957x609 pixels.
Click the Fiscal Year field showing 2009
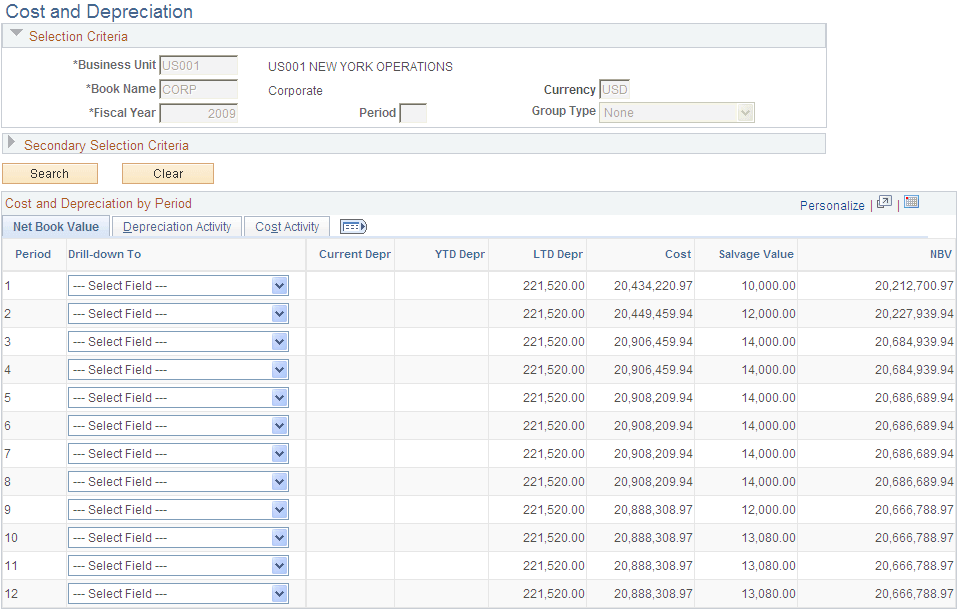[199, 112]
